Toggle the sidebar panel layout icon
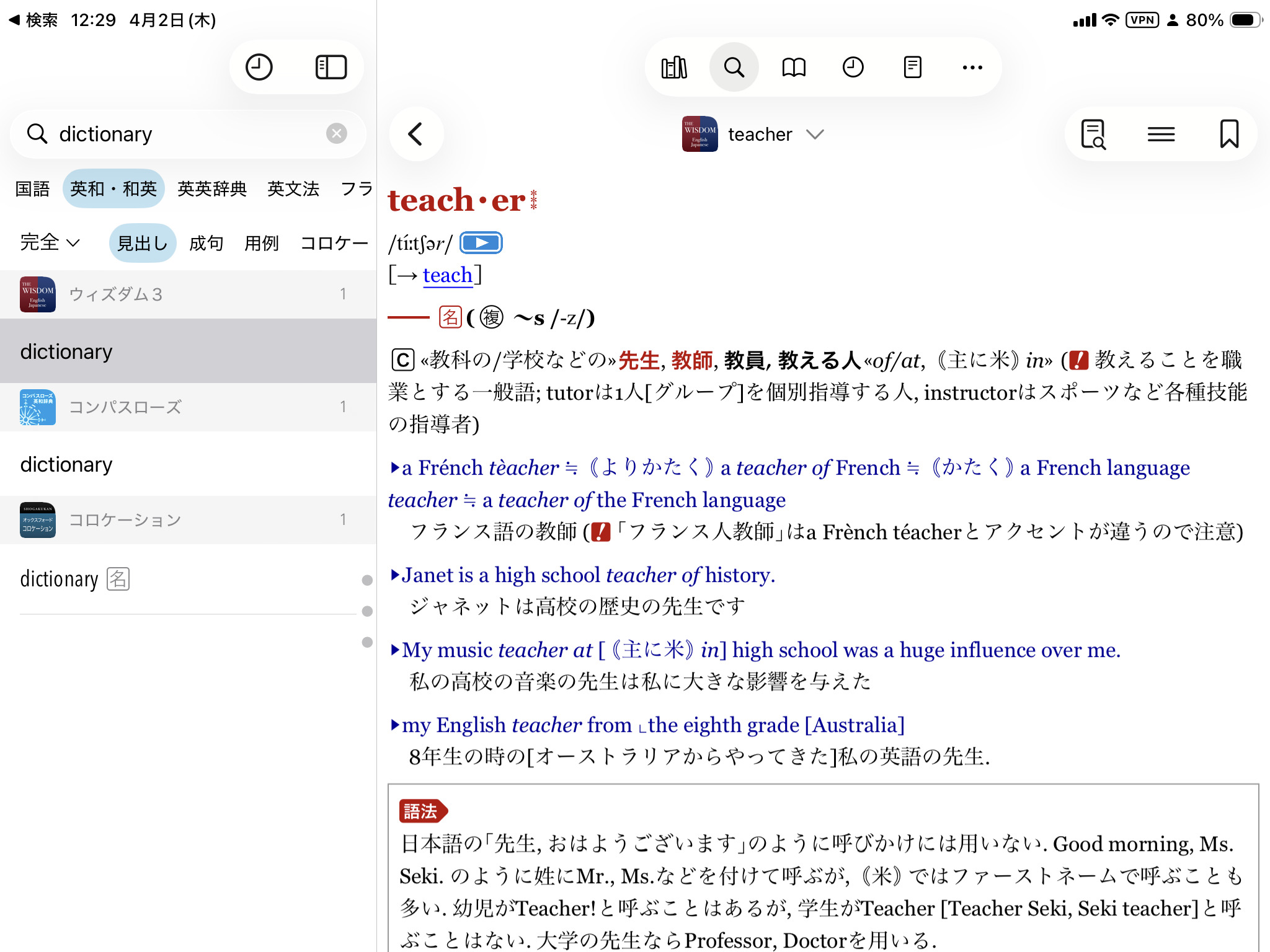1270x952 pixels. point(331,67)
